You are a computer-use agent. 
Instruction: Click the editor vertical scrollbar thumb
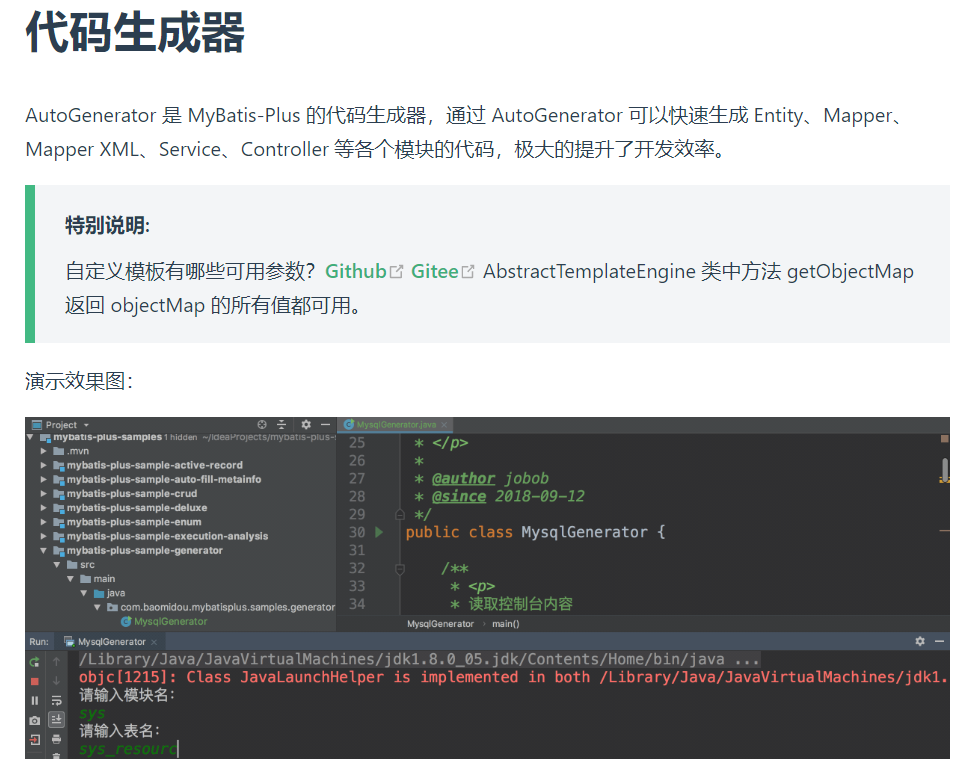[x=945, y=469]
